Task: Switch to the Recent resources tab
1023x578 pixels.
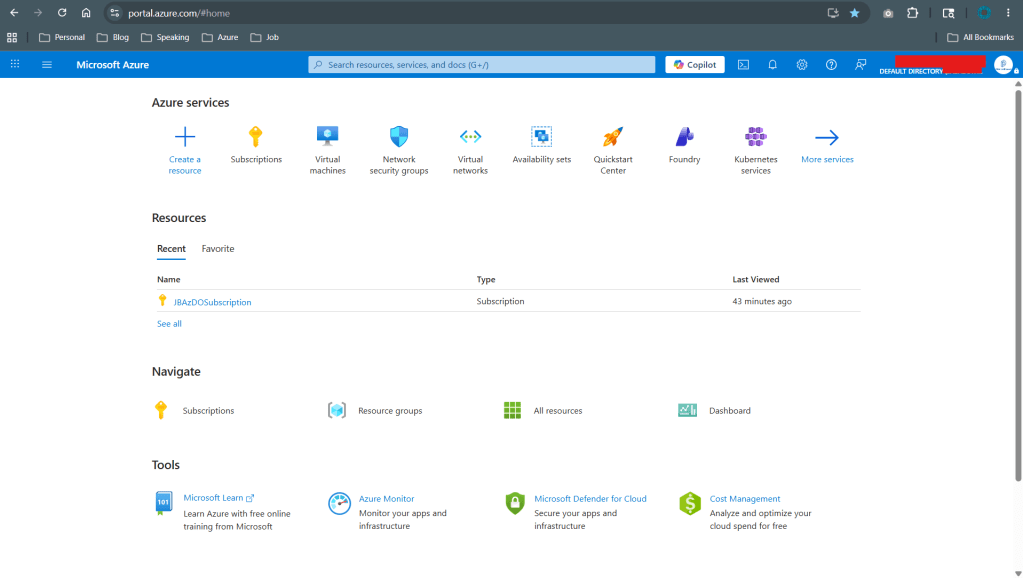Action: coord(171,249)
